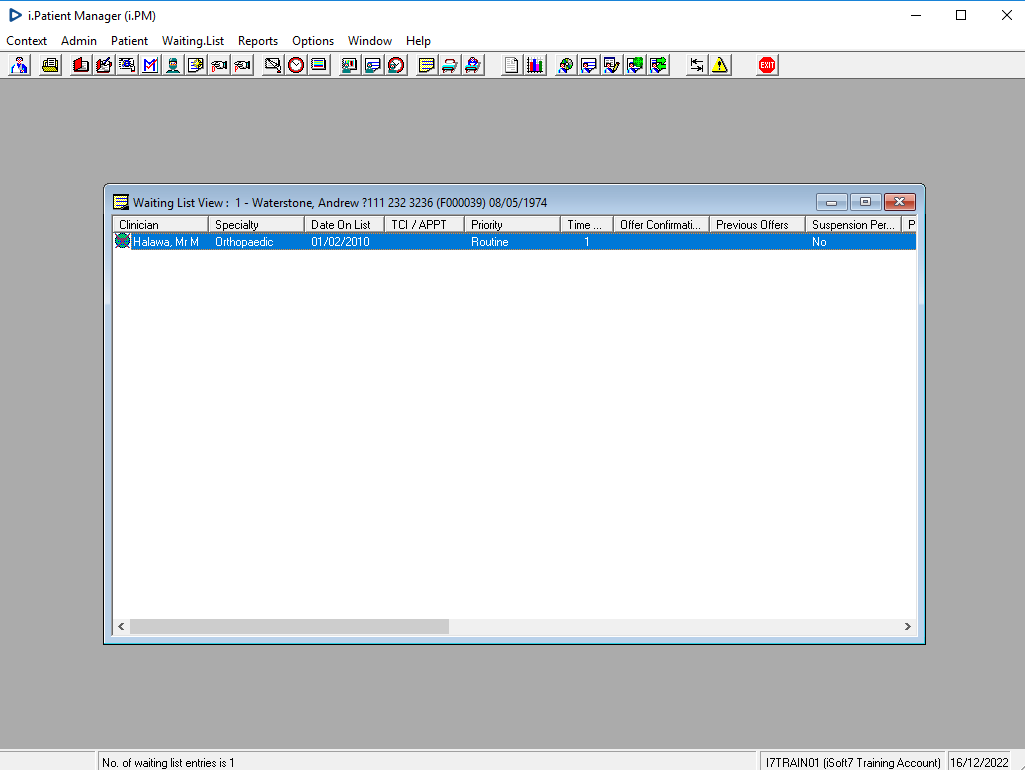Open the Options menu
Image resolution: width=1025 pixels, height=770 pixels.
click(313, 41)
